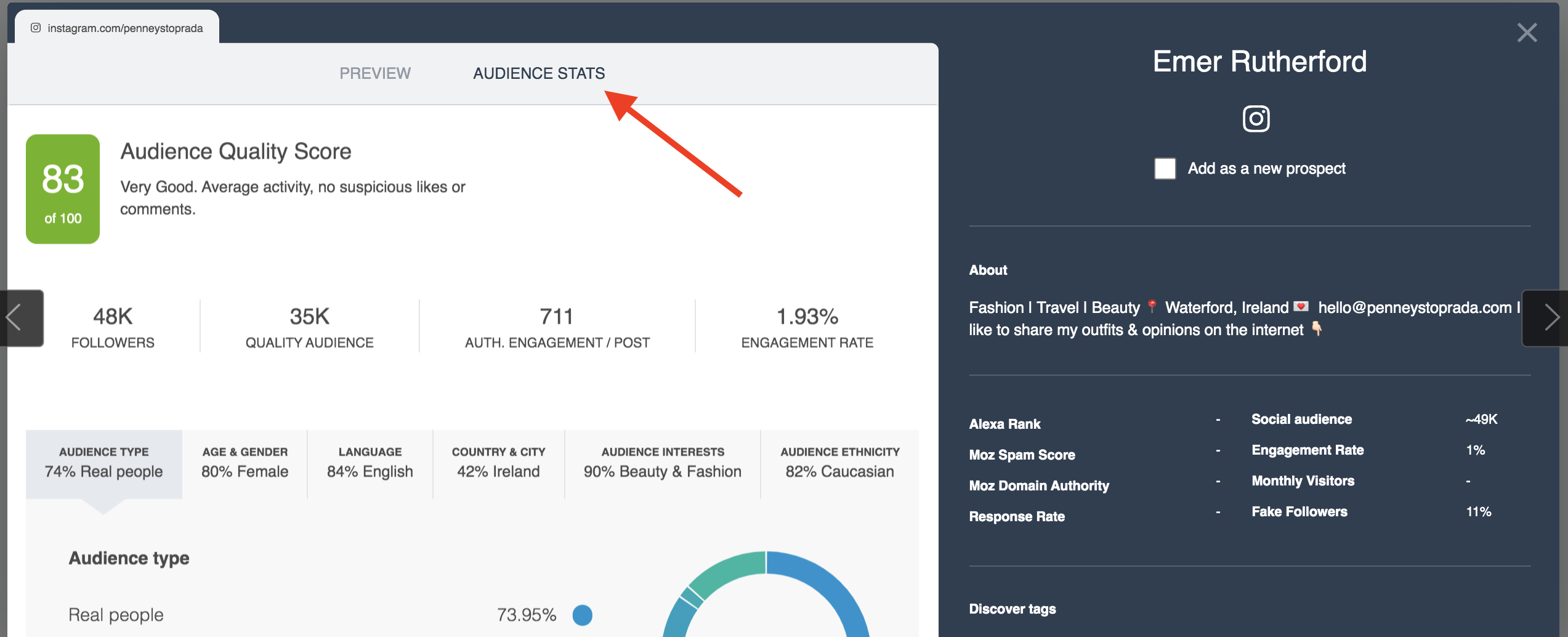Expand the Age & Gender breakdown
The height and width of the screenshot is (637, 1568).
(x=244, y=463)
